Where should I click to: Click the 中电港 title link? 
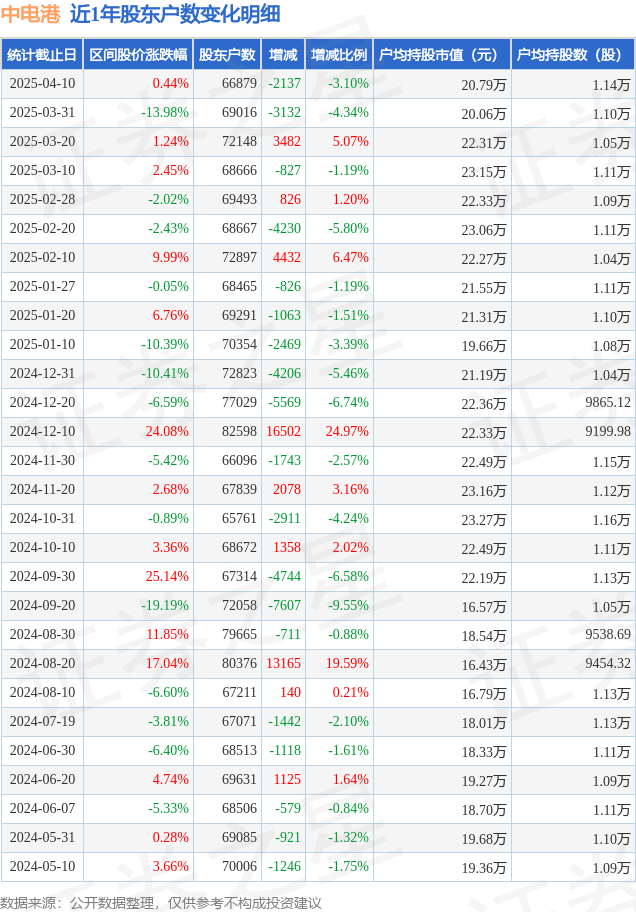(x=30, y=14)
